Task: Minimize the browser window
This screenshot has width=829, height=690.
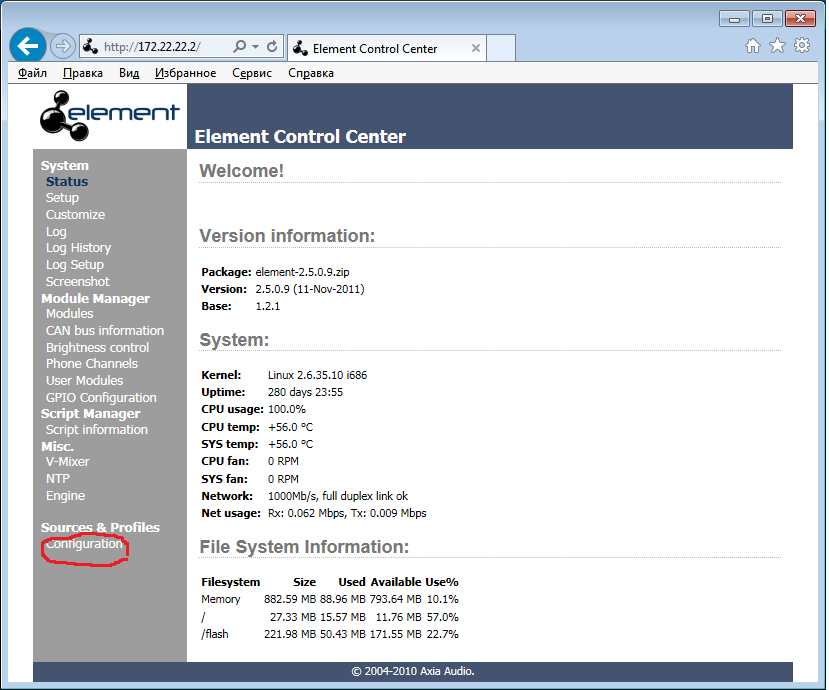Action: (734, 19)
